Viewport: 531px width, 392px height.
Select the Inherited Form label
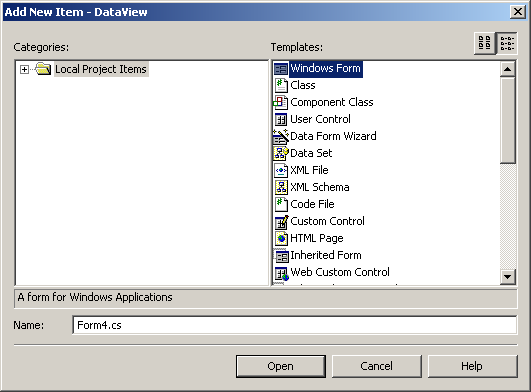(326, 255)
